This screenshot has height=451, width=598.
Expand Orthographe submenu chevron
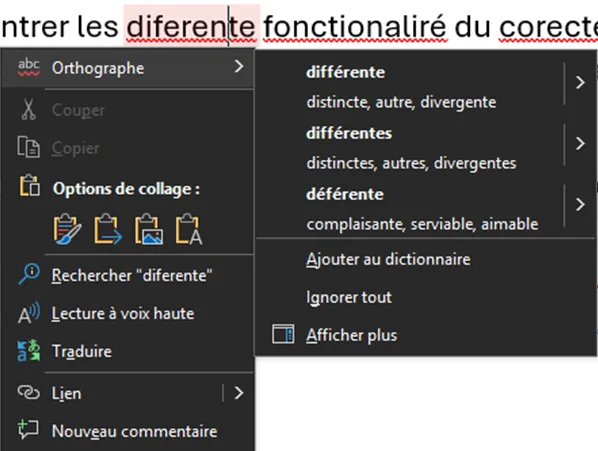click(x=239, y=66)
